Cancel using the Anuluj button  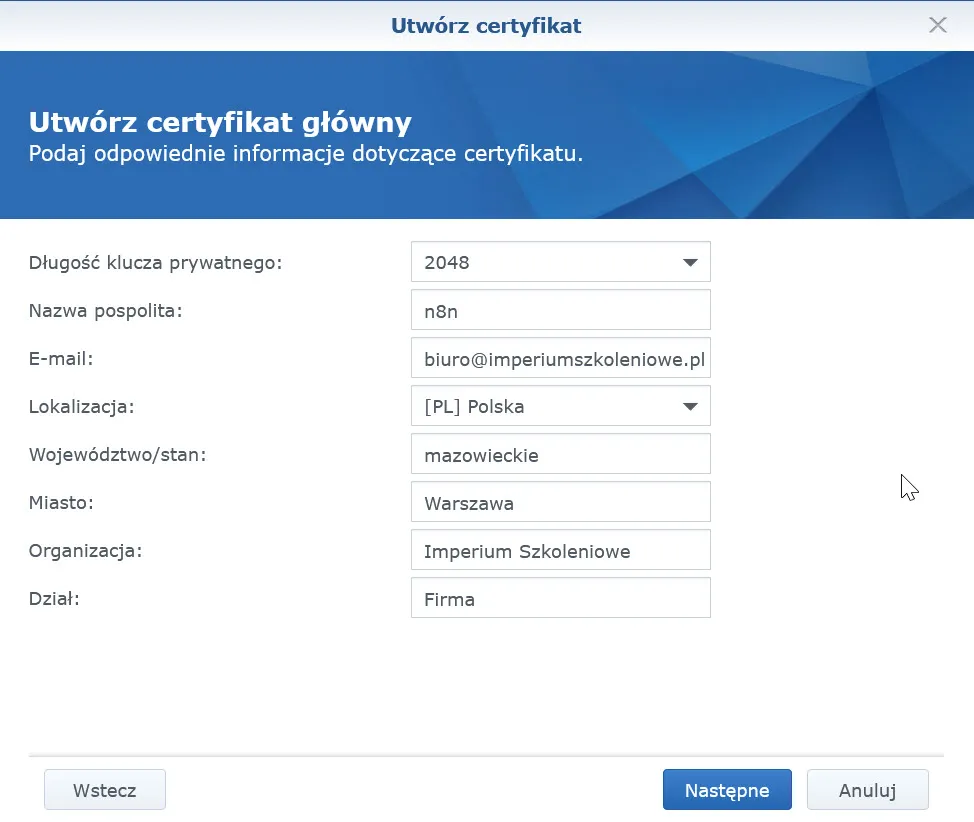[867, 789]
